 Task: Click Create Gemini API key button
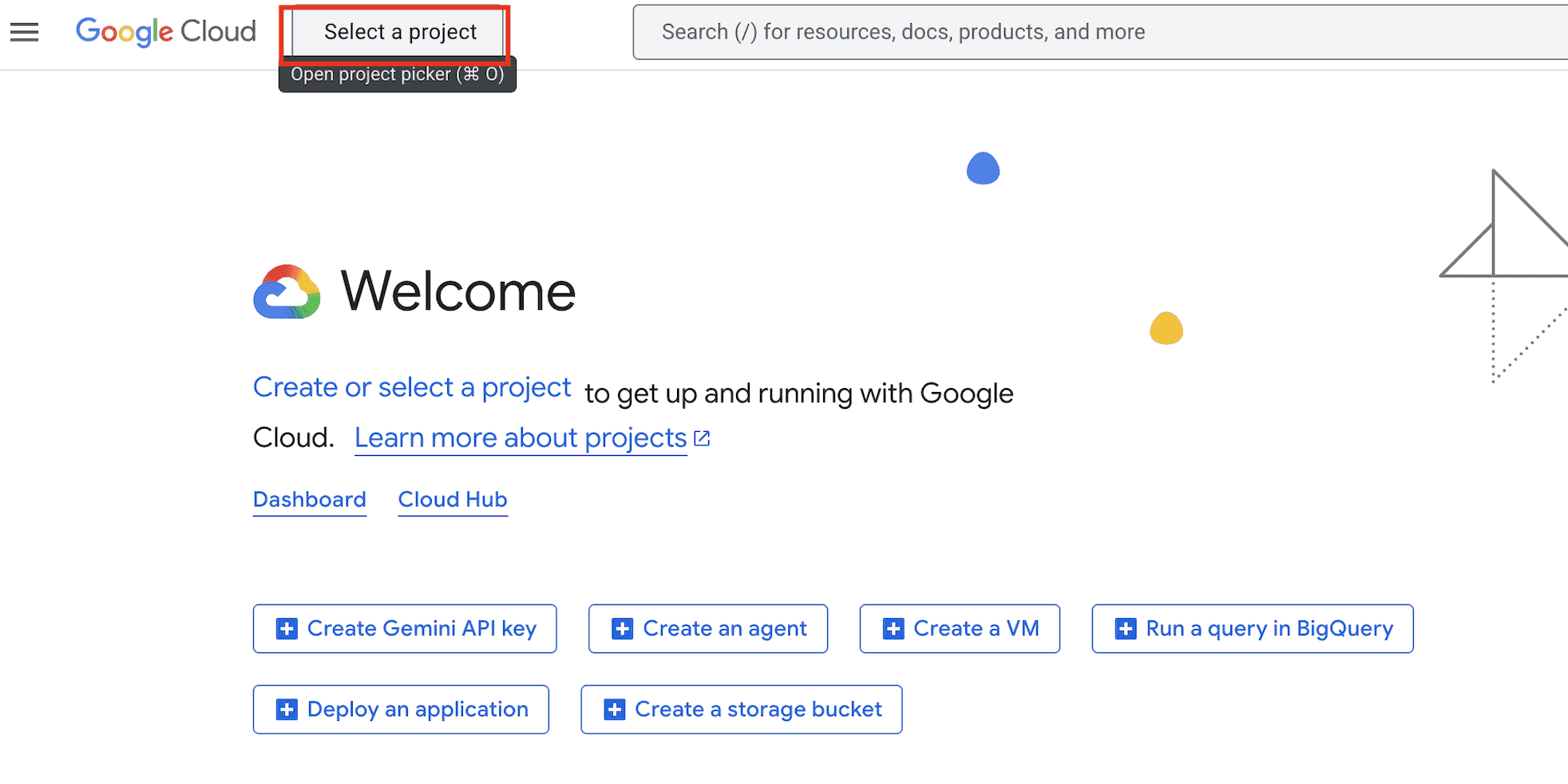(405, 629)
